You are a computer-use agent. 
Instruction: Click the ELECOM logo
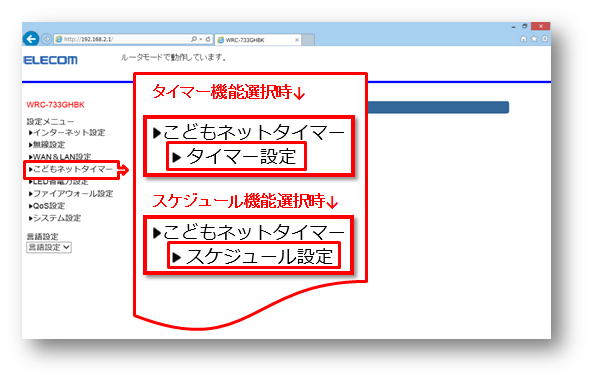pos(50,60)
